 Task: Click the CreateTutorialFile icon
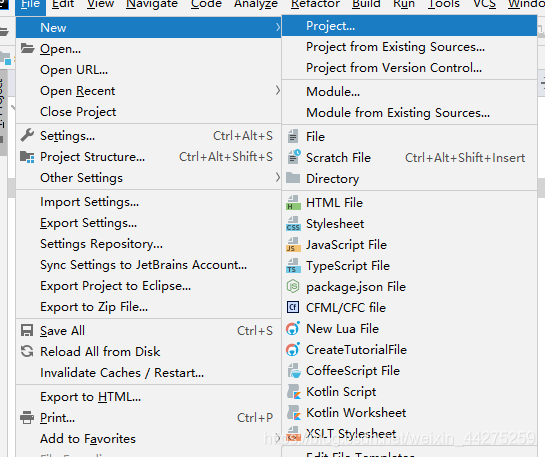pyautogui.click(x=293, y=349)
